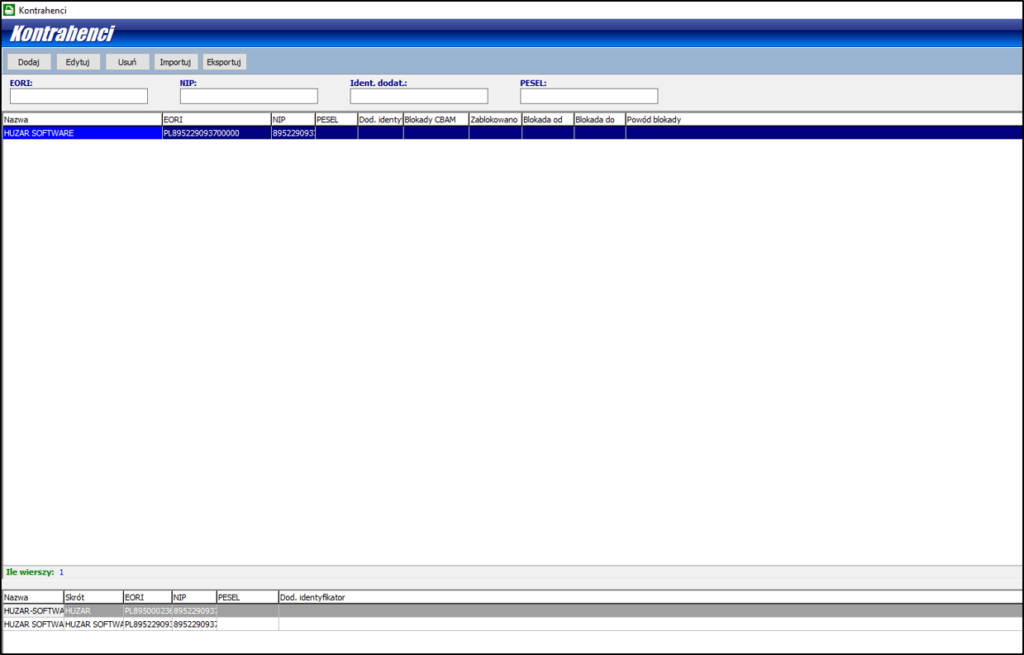Select the HUZAR-SOFTWA row with Skrót HUZAR
Screen dimensions: 1024x655
32,610
